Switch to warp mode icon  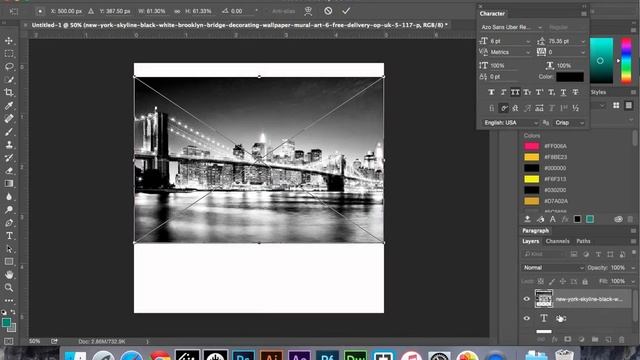(308, 11)
